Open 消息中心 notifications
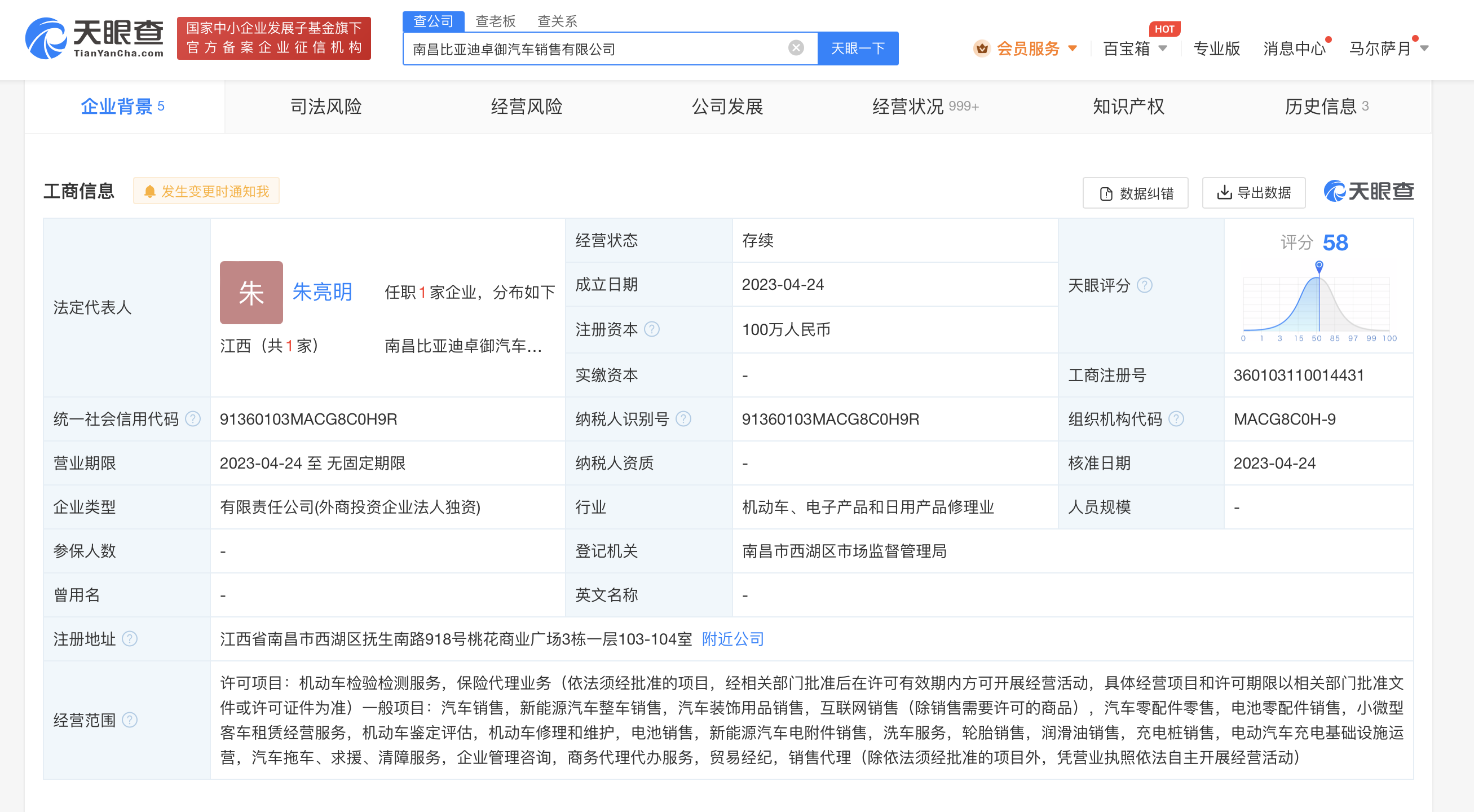1474x812 pixels. 1294,48
